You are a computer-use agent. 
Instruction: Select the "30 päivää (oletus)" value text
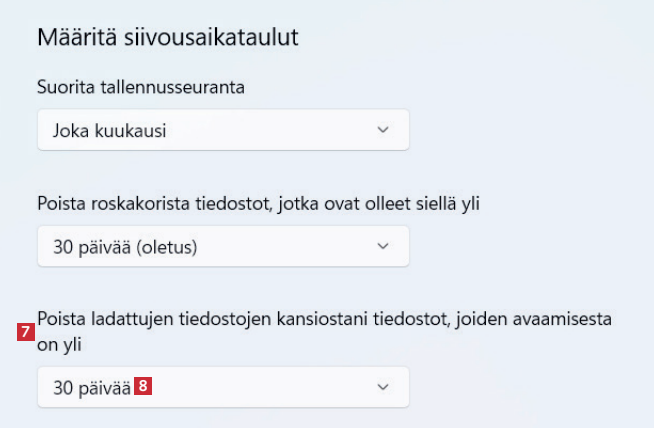[x=124, y=246]
